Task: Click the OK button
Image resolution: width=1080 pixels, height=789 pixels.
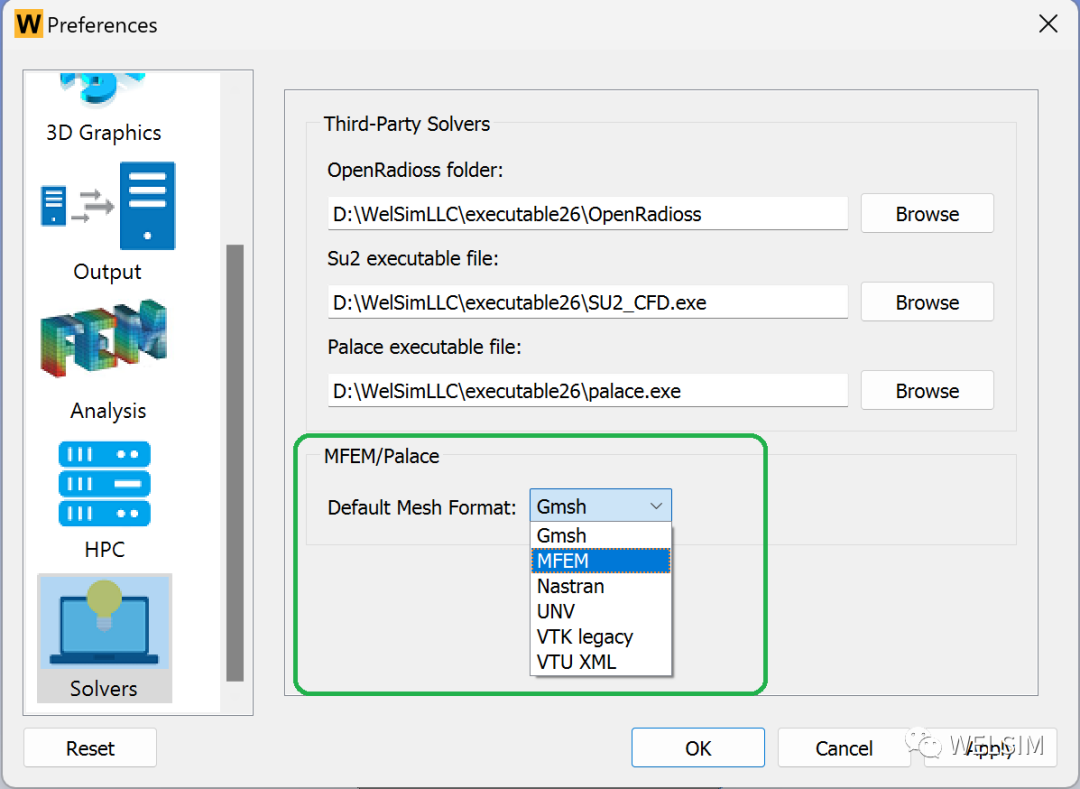Action: (698, 748)
